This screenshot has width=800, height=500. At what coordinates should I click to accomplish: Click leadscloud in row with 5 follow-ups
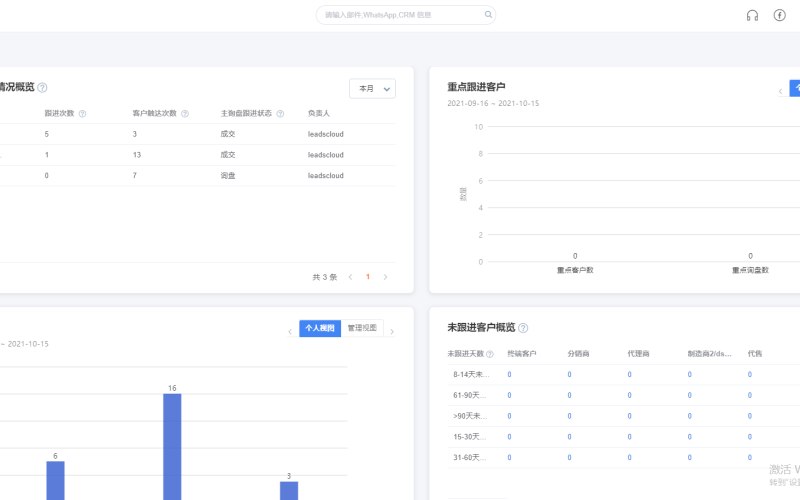(326, 134)
